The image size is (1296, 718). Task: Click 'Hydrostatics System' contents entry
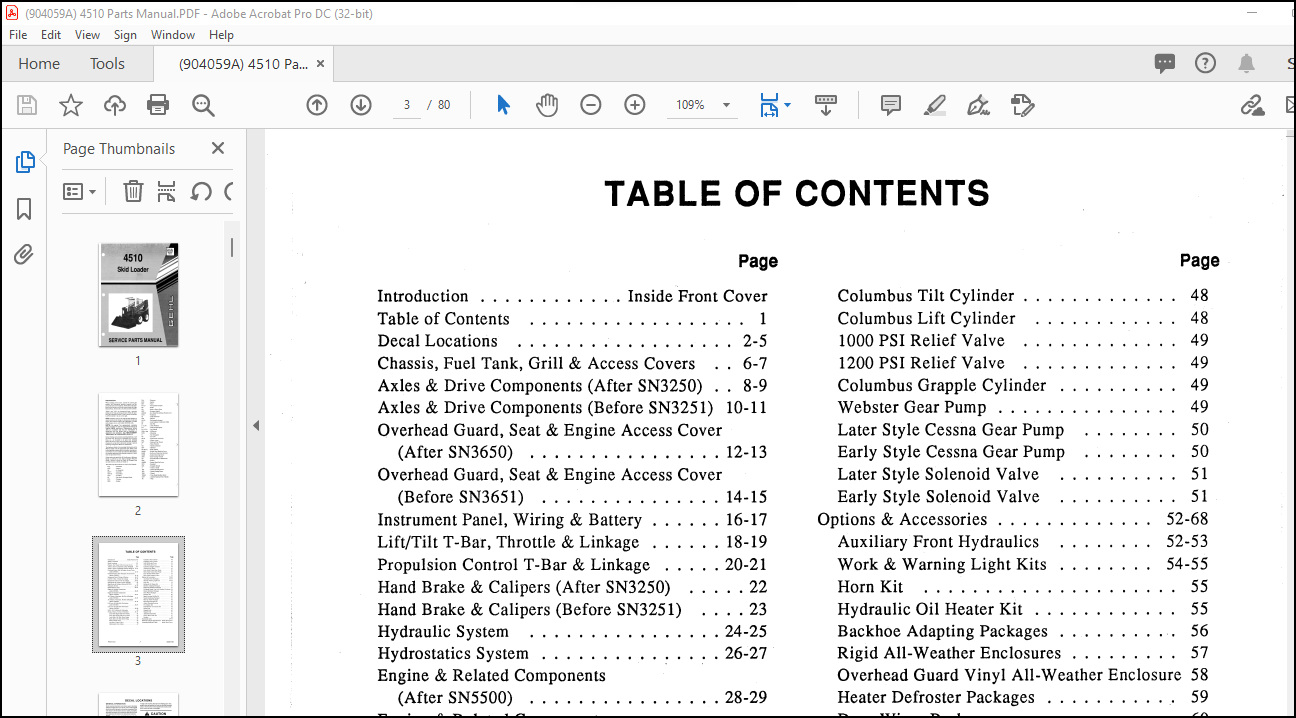pos(453,654)
